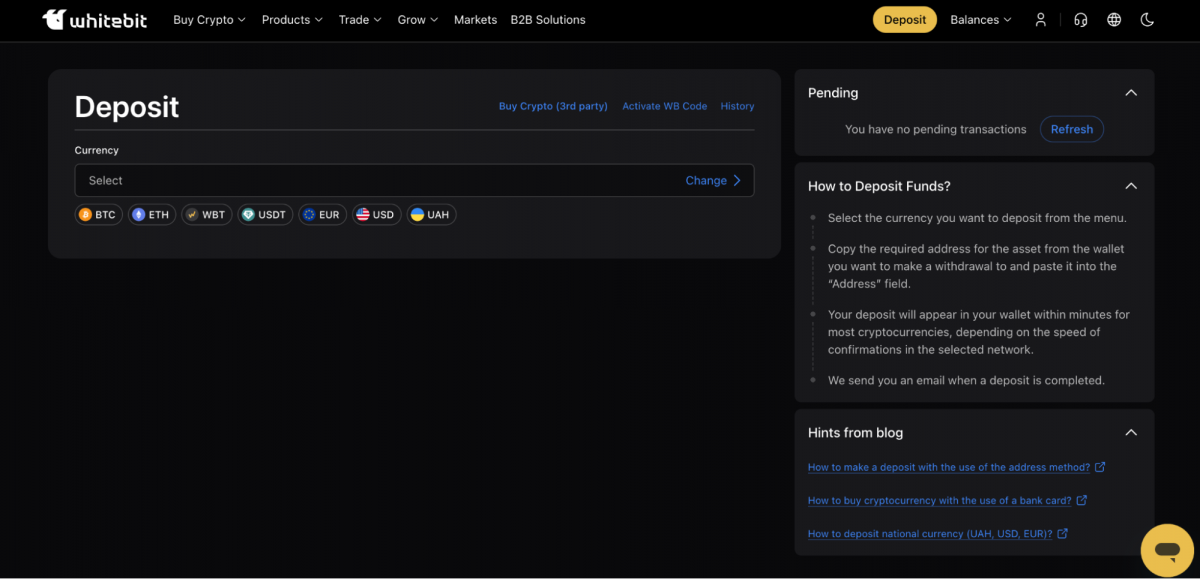Collapse the Hints from blog section
This screenshot has height=579, width=1200.
coord(1131,433)
